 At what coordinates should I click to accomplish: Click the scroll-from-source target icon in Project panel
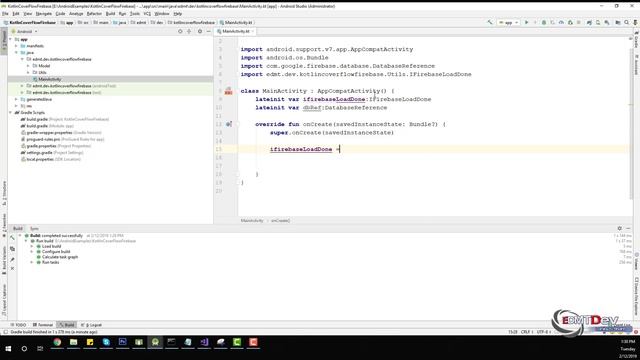coord(180,31)
